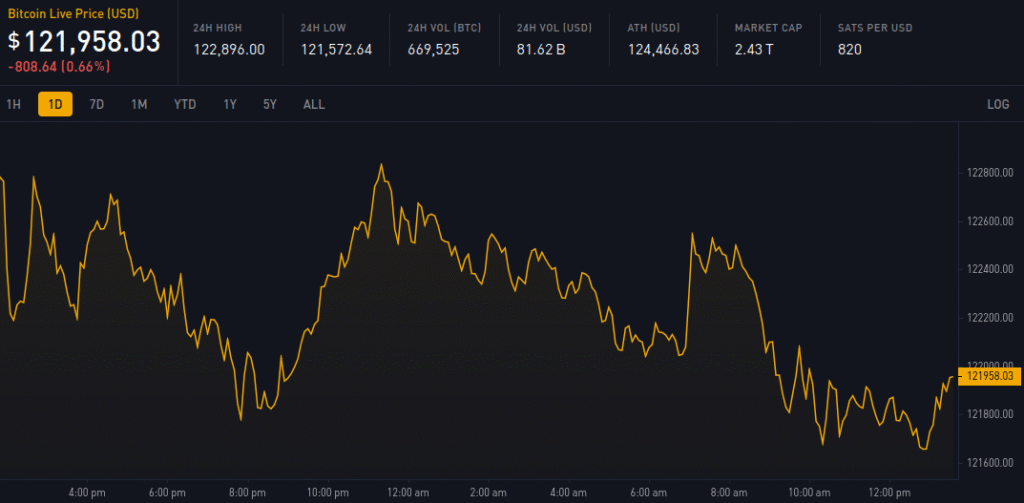
Task: Click the $121,958.03 current price
Action: coord(84,41)
